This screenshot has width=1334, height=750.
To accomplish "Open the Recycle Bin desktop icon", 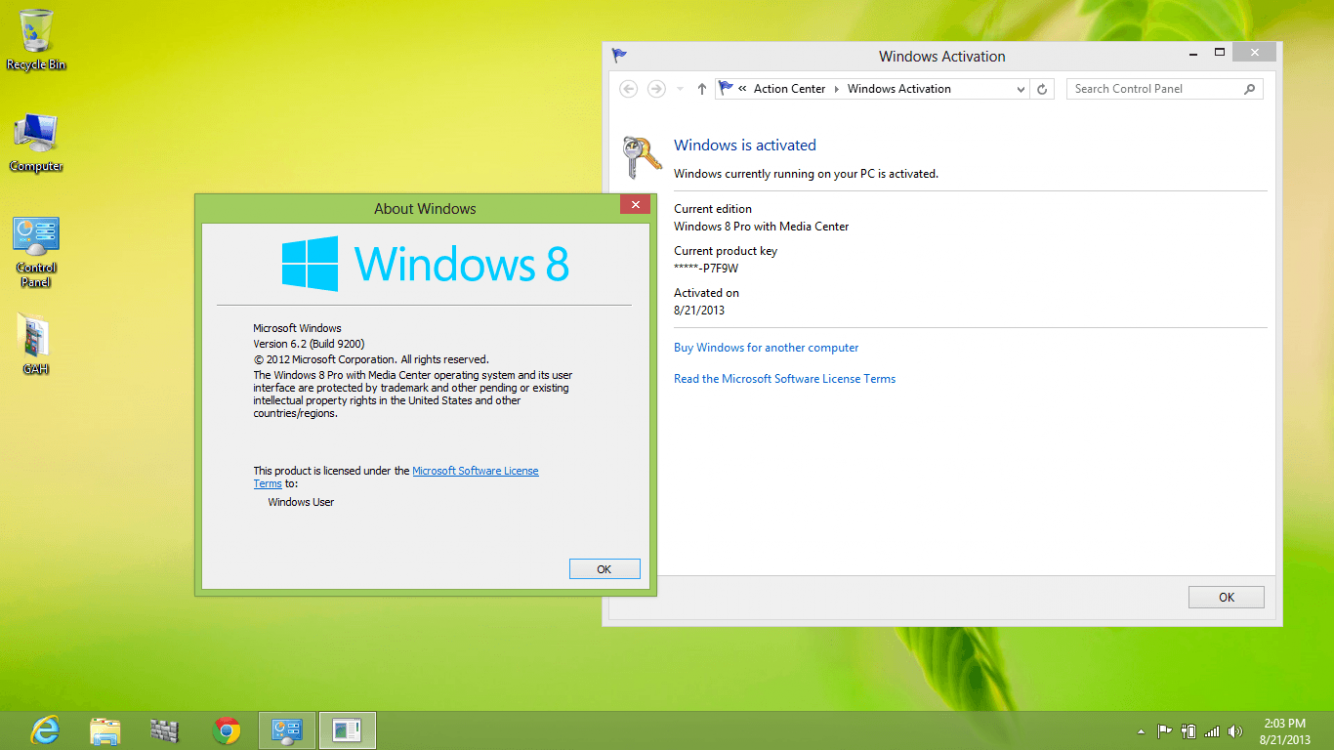I will pyautogui.click(x=36, y=39).
